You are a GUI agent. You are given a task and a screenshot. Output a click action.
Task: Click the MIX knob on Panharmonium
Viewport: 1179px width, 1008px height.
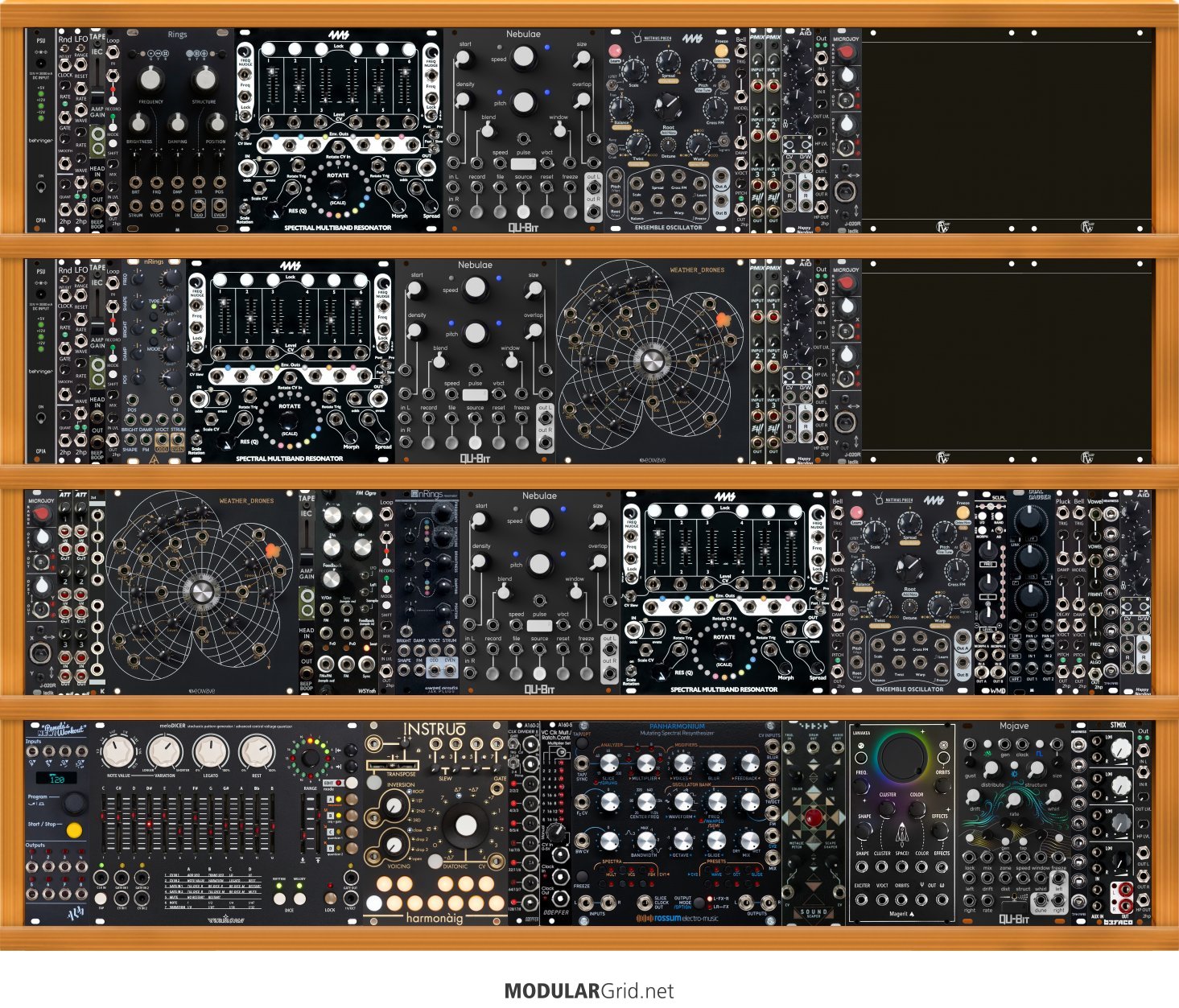[x=749, y=841]
